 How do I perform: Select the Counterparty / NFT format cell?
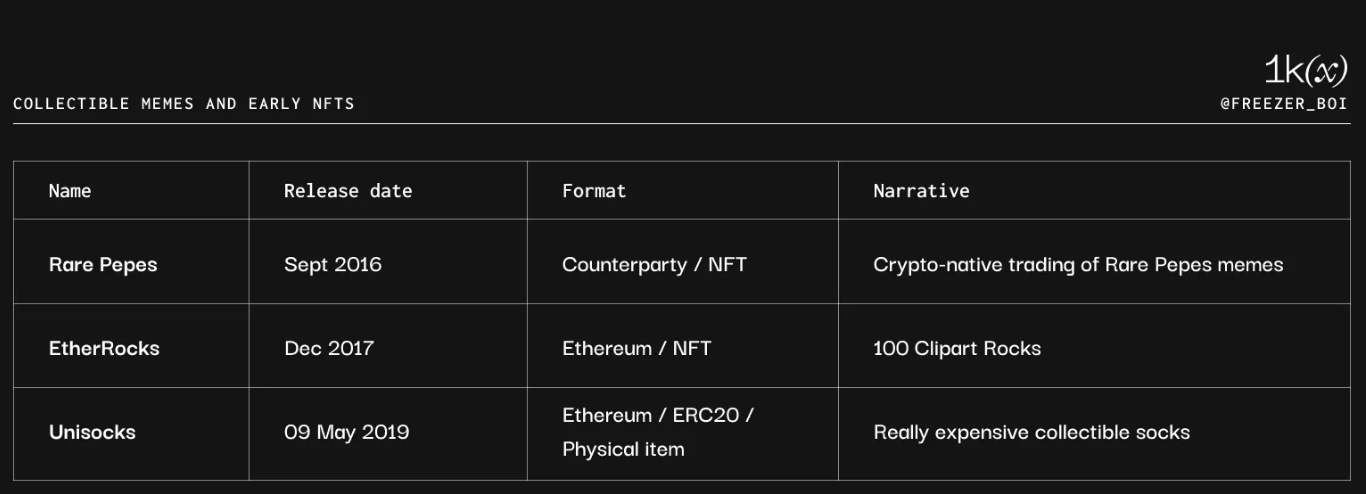[x=654, y=265]
